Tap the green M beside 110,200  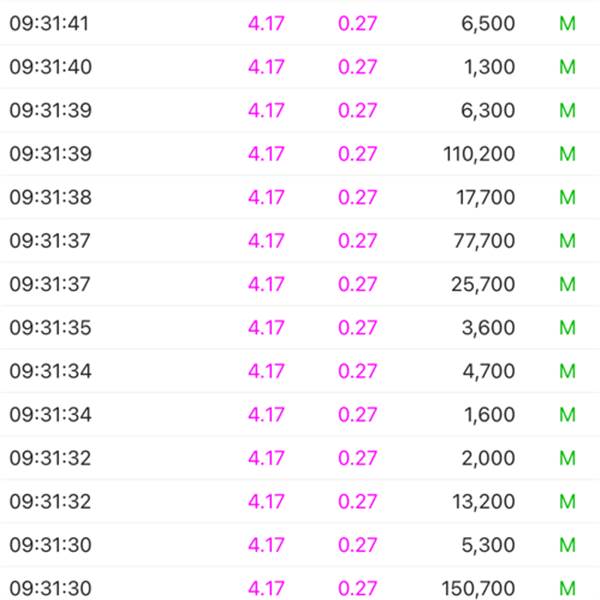[x=567, y=154]
